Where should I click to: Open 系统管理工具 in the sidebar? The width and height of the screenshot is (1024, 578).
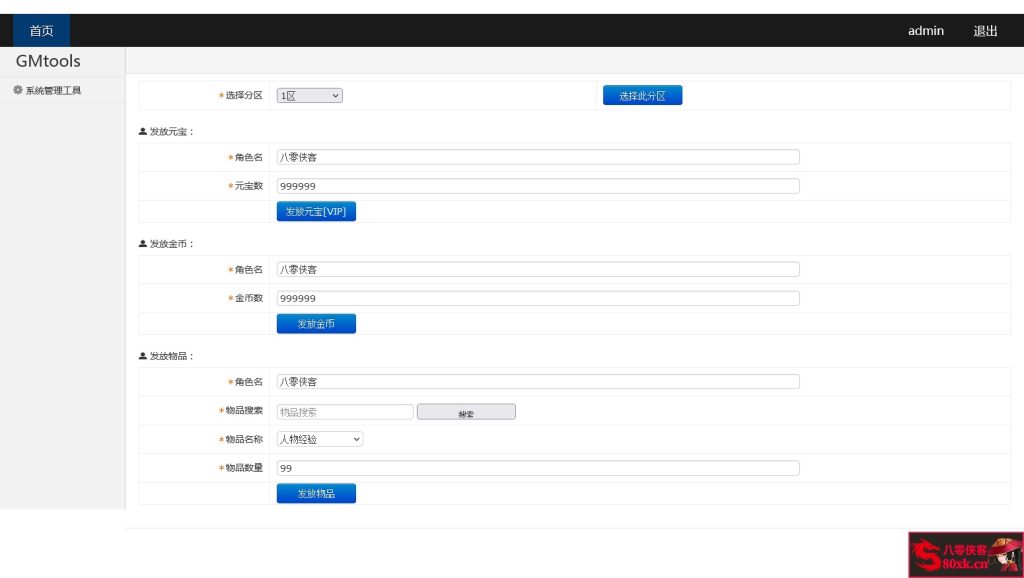(x=53, y=90)
